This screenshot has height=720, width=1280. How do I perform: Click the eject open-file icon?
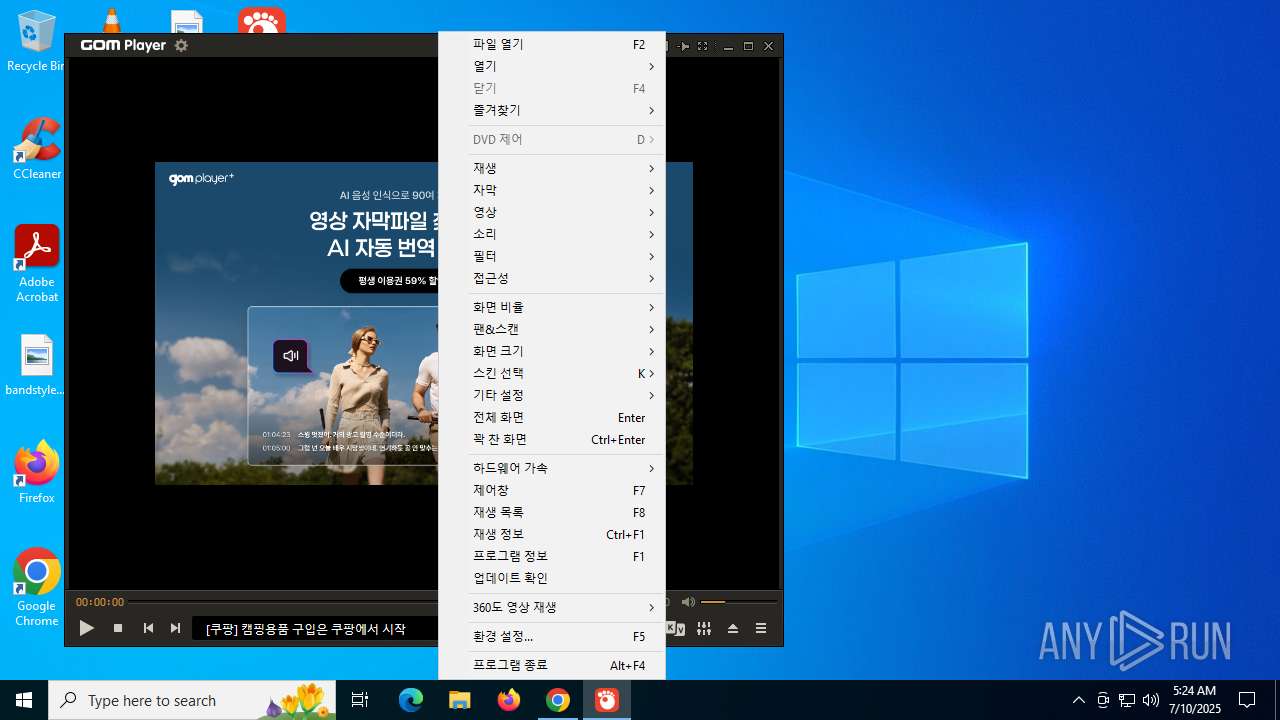coord(733,628)
